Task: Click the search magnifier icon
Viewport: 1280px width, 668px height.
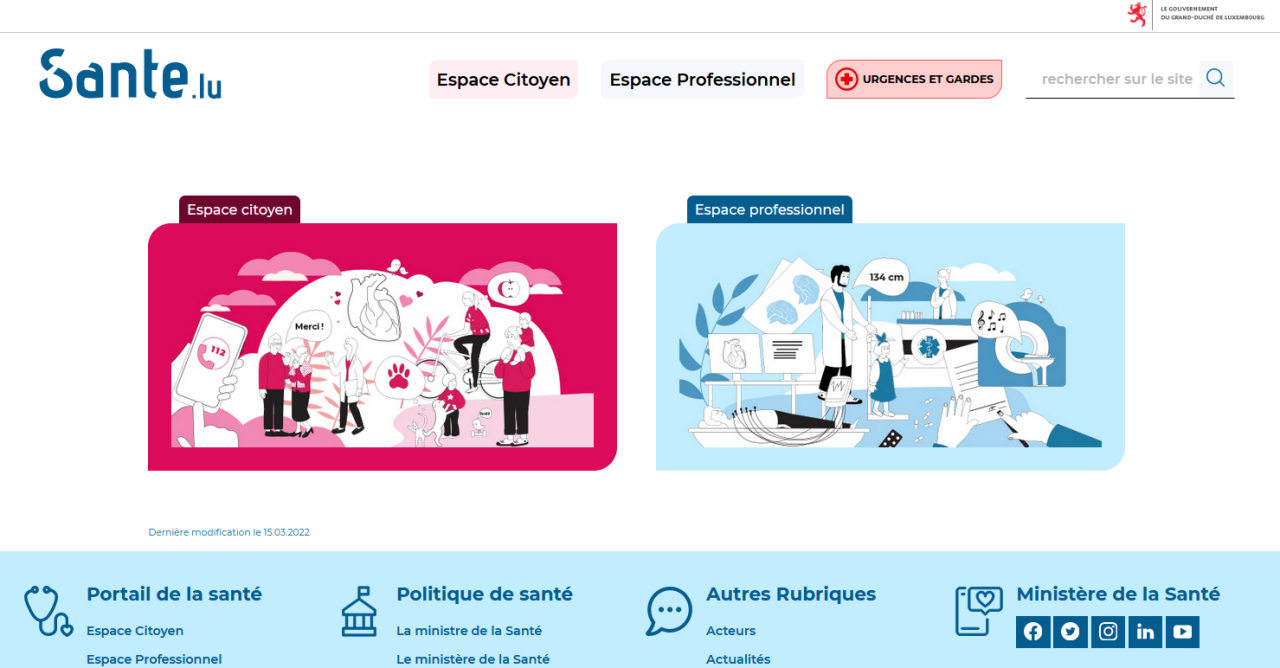Action: click(1216, 78)
